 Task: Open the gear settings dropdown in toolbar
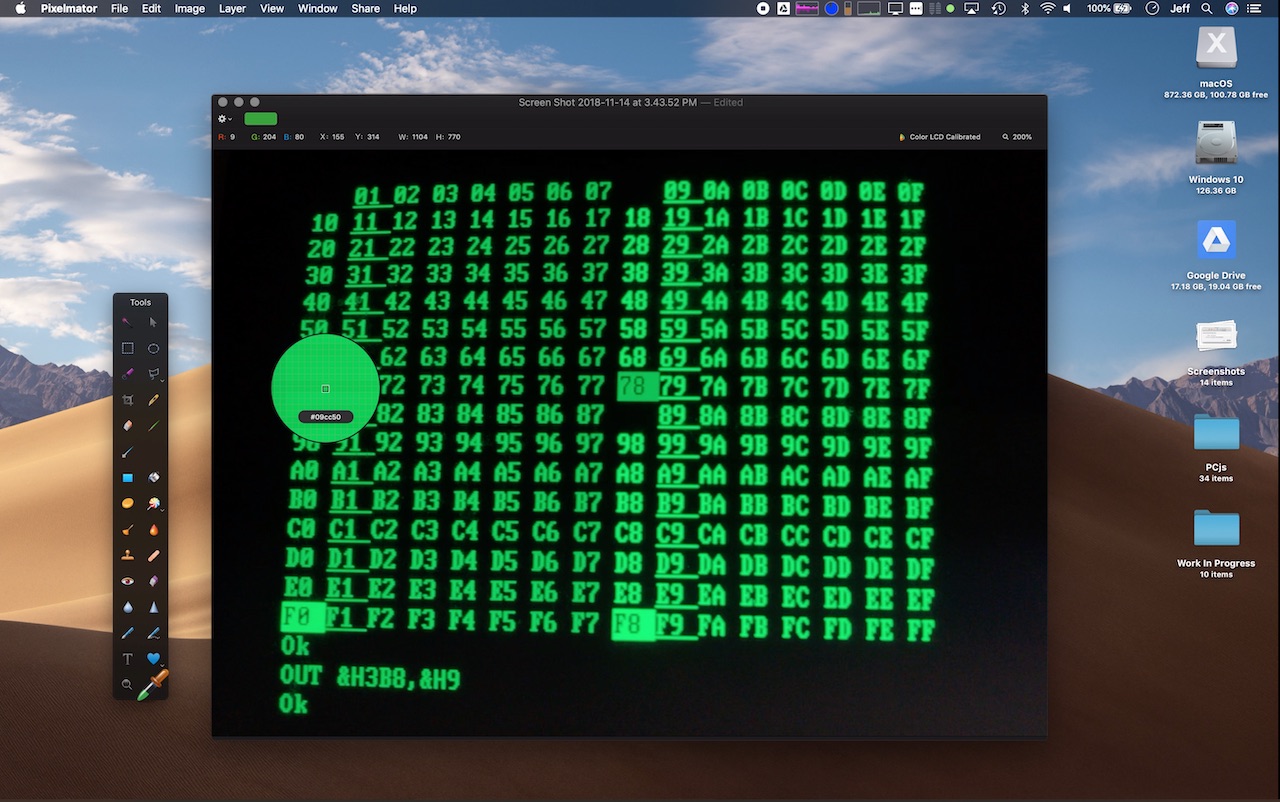pos(222,118)
